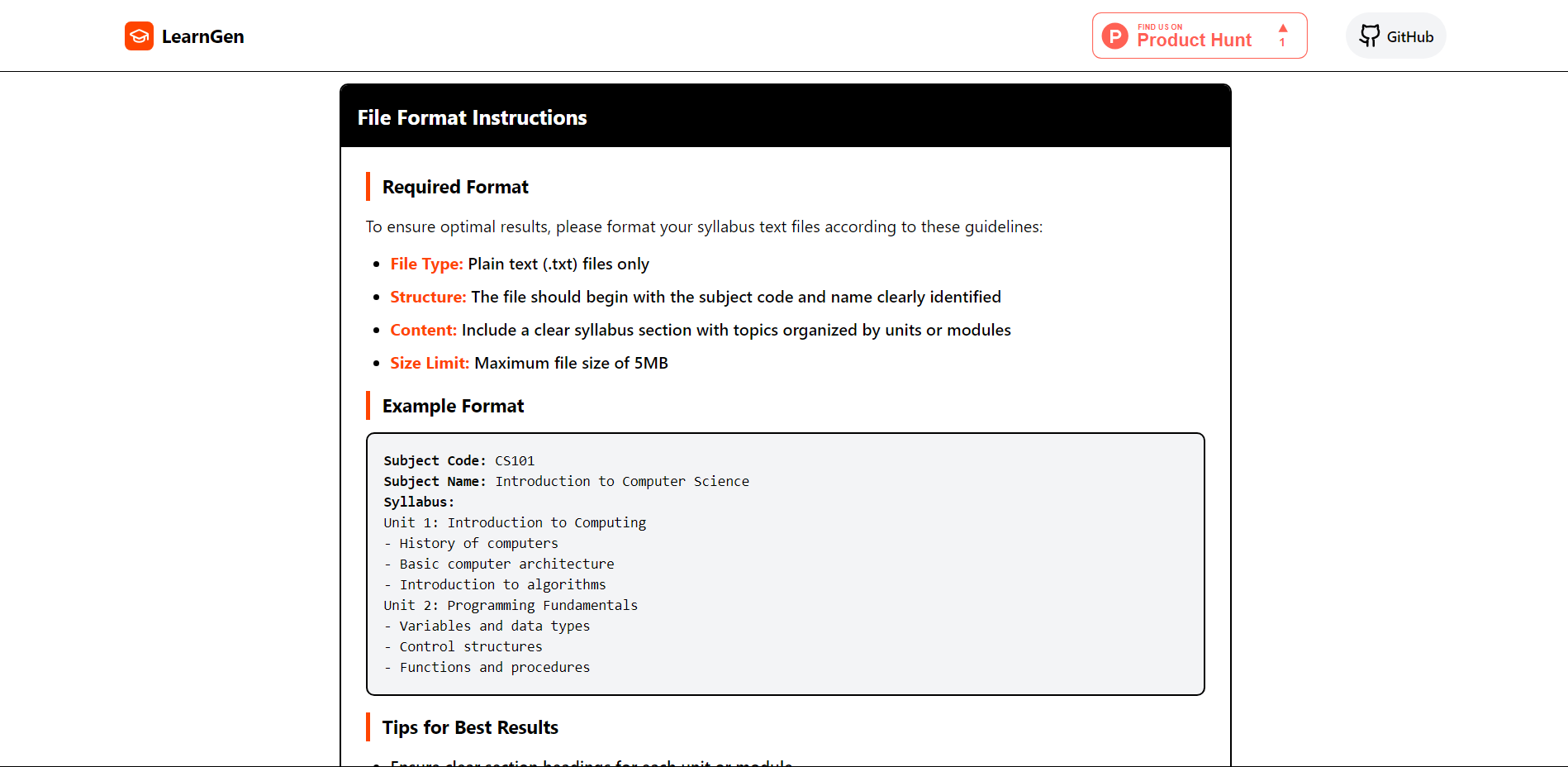This screenshot has height=767, width=1568.
Task: Click the LearnGen graduation cap logo icon
Action: pos(139,36)
